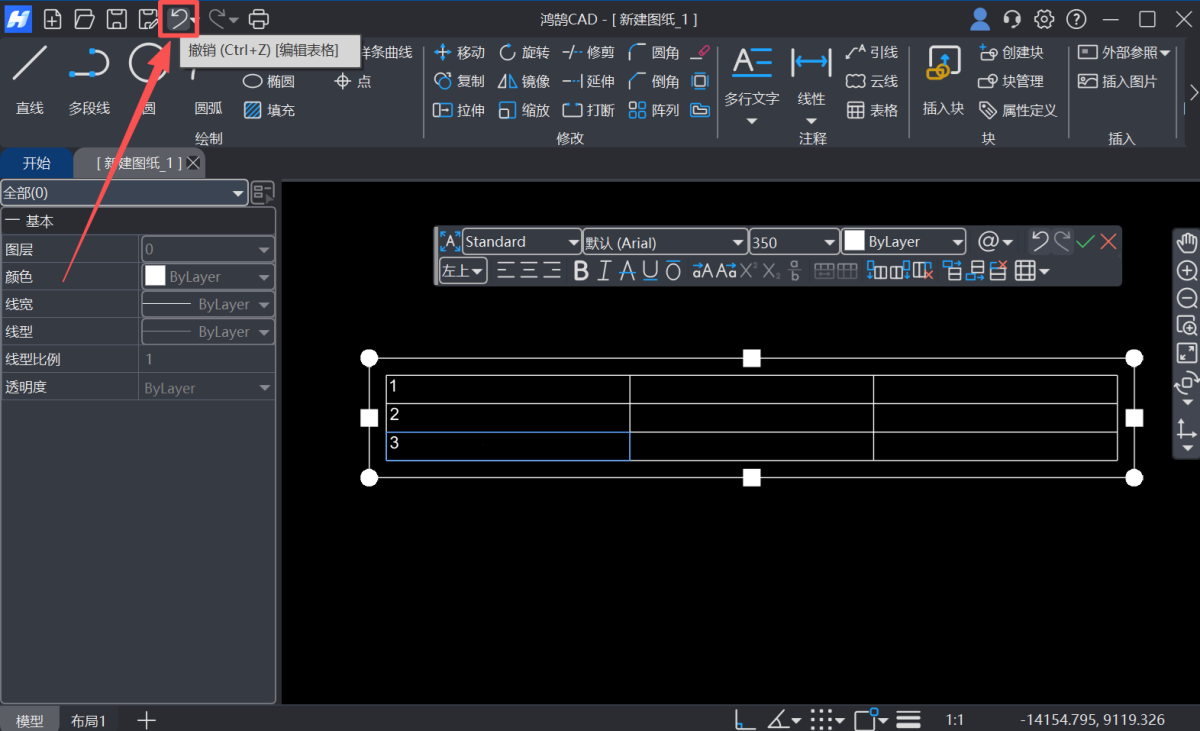Switch to the 布局1 layout tab
Screen dimensions: 1200x731
click(x=88, y=719)
